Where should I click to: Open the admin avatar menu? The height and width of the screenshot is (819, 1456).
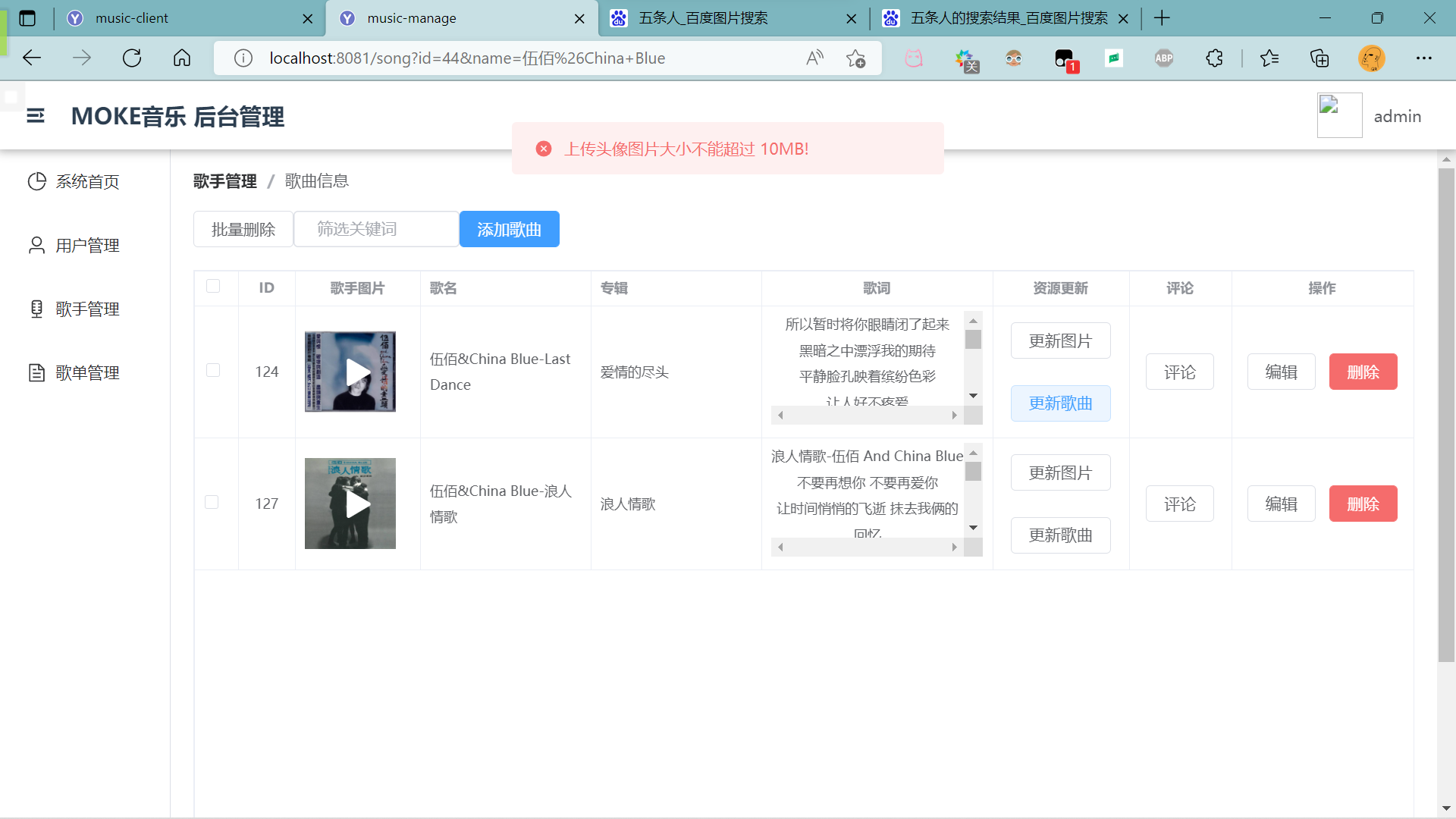click(1339, 115)
